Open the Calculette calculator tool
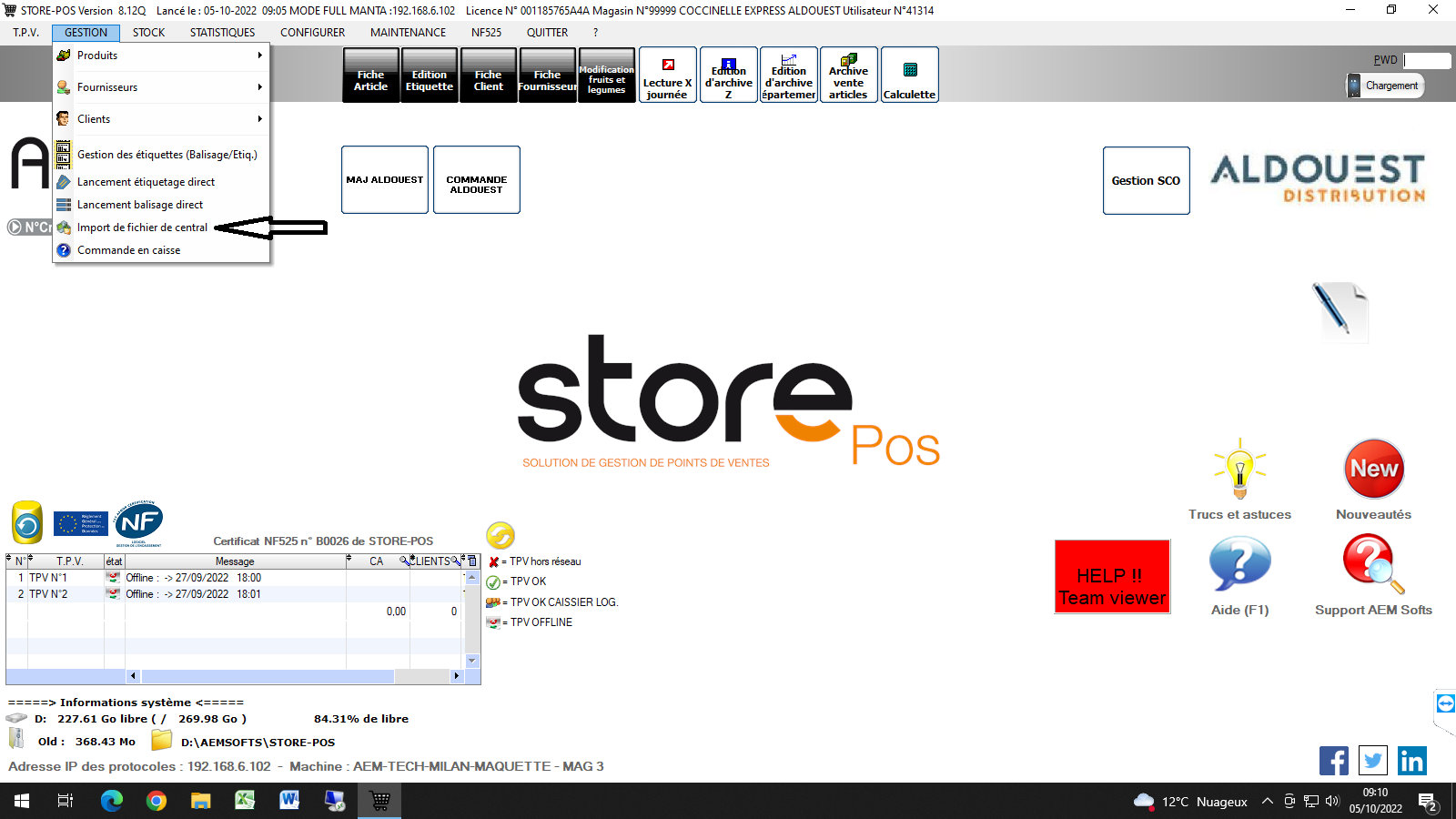Viewport: 1456px width, 819px height. coord(909,76)
